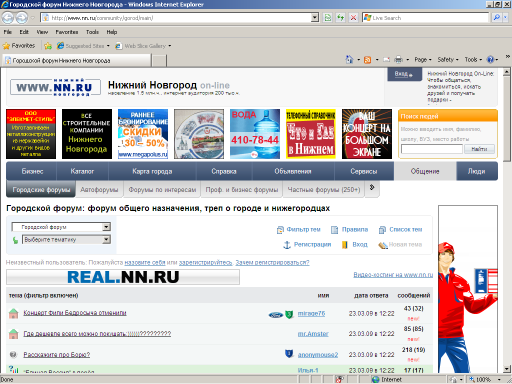Click the Help question mark icon

[490, 60]
